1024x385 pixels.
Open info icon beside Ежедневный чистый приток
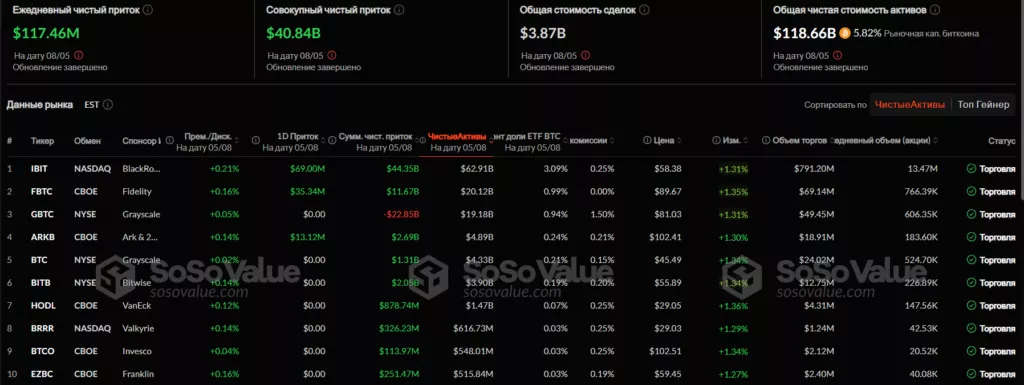[x=148, y=10]
